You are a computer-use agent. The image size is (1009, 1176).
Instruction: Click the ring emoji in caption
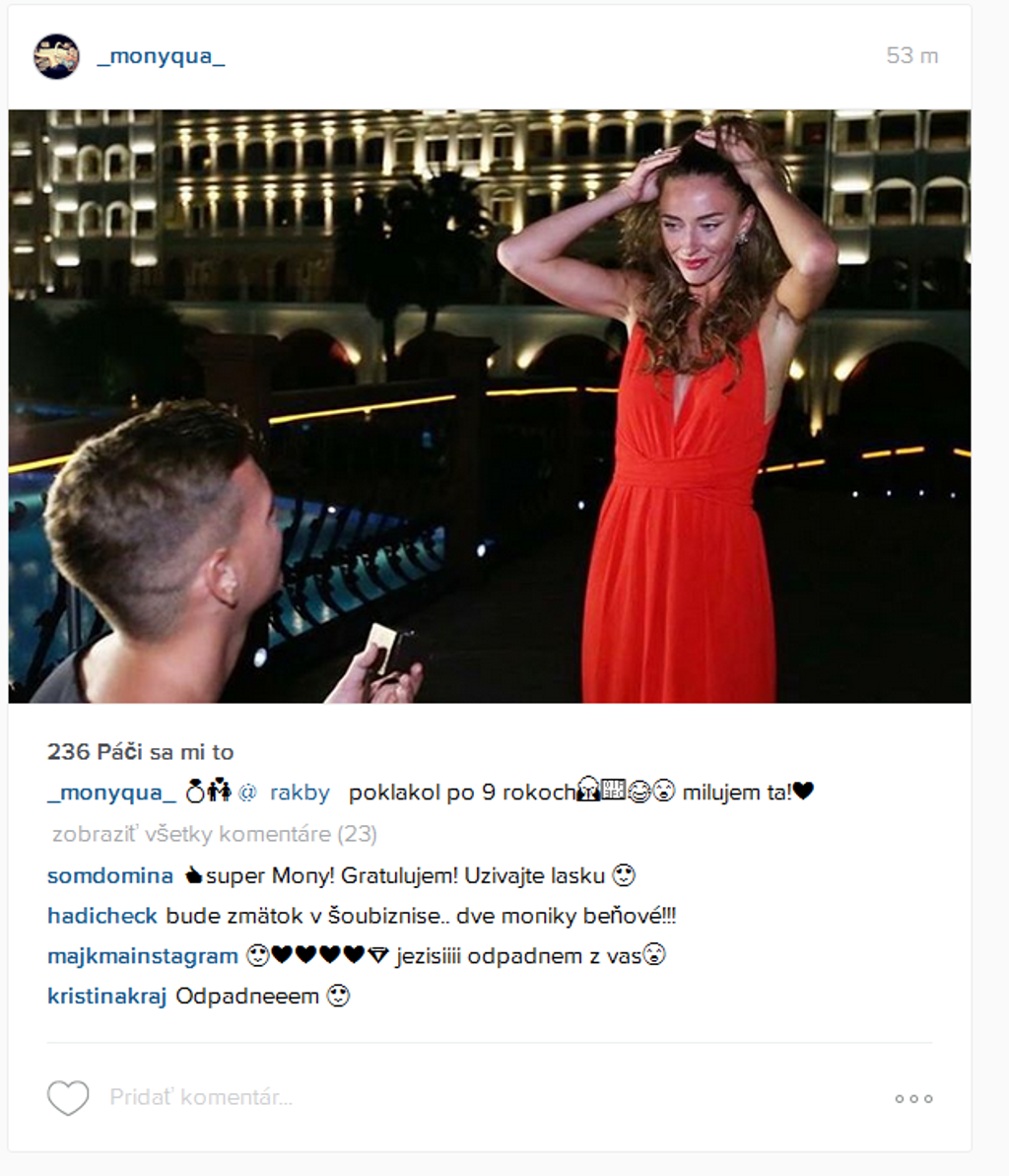tap(195, 791)
